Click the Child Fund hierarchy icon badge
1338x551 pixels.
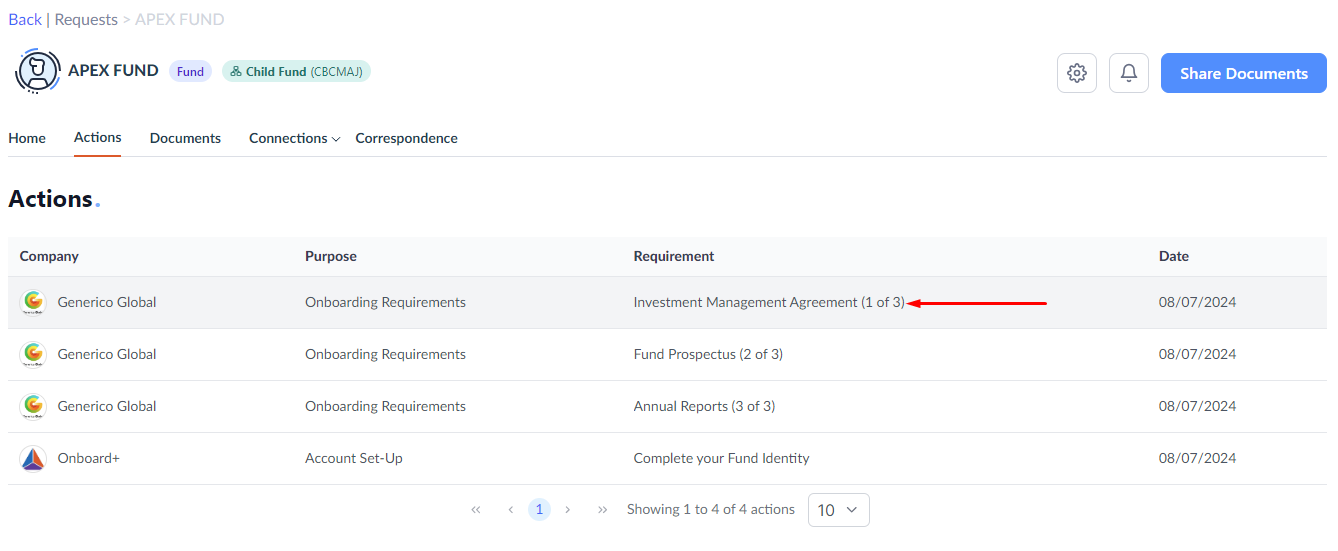pos(236,72)
